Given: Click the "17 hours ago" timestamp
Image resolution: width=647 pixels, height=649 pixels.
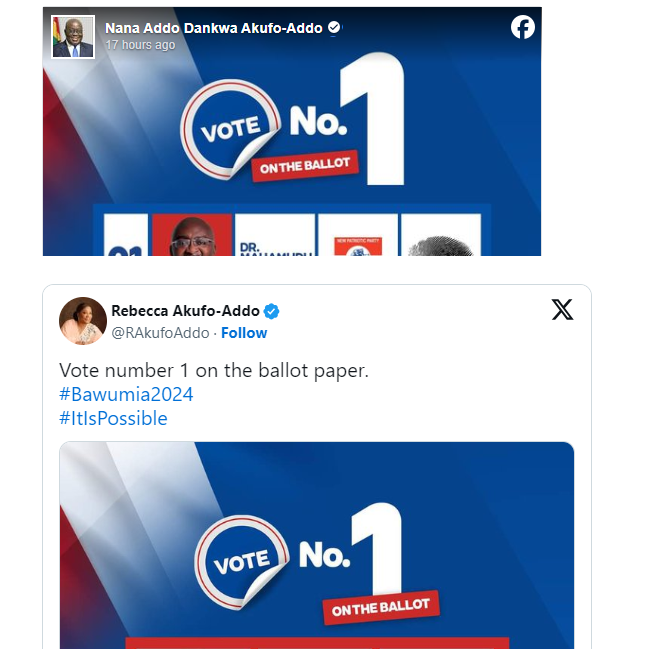Looking at the screenshot, I should tap(140, 45).
